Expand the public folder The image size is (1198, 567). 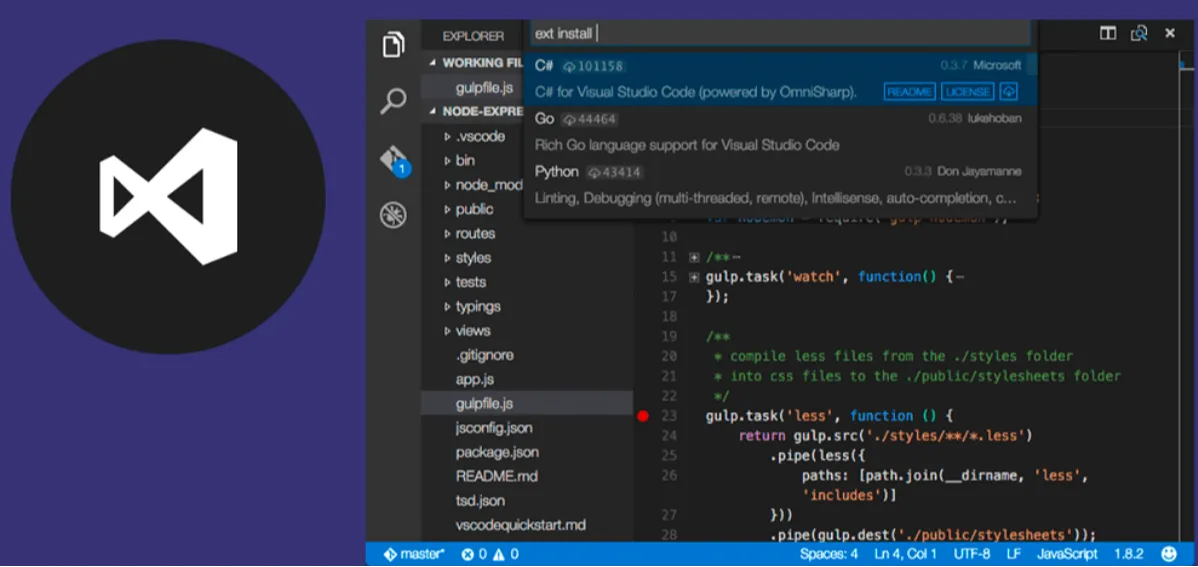tap(448, 209)
